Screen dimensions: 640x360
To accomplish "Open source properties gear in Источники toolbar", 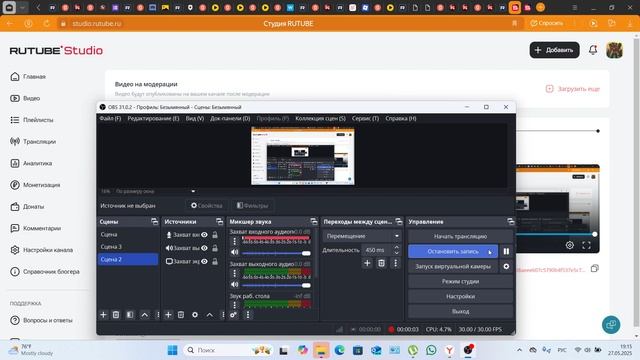I will 195,315.
